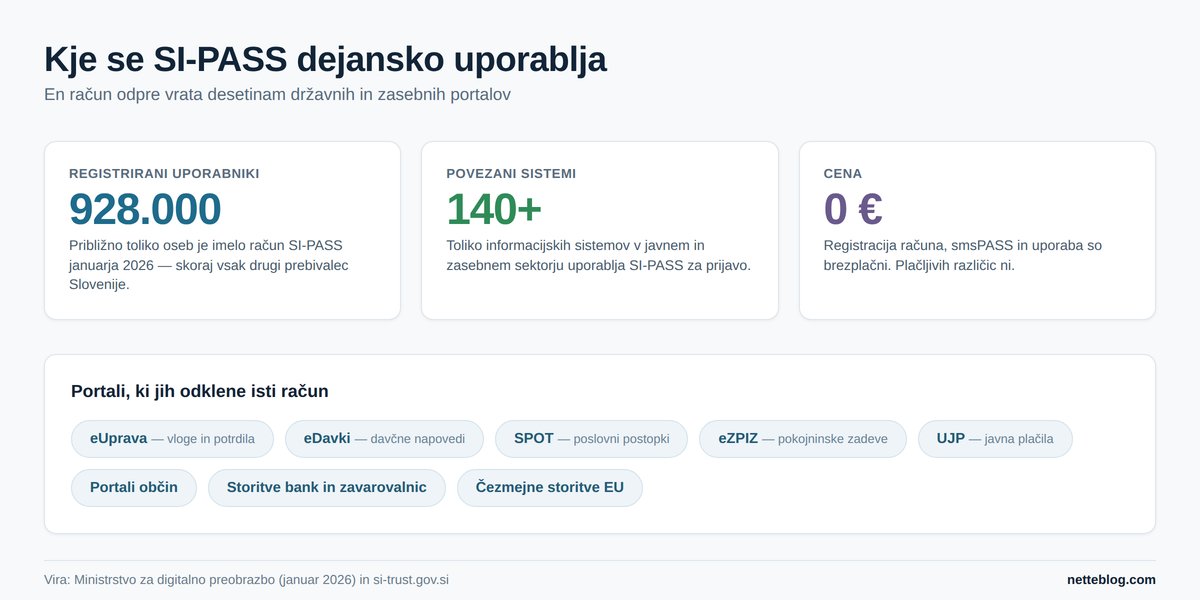
Task: Click the 0 € price figure
Action: (853, 209)
